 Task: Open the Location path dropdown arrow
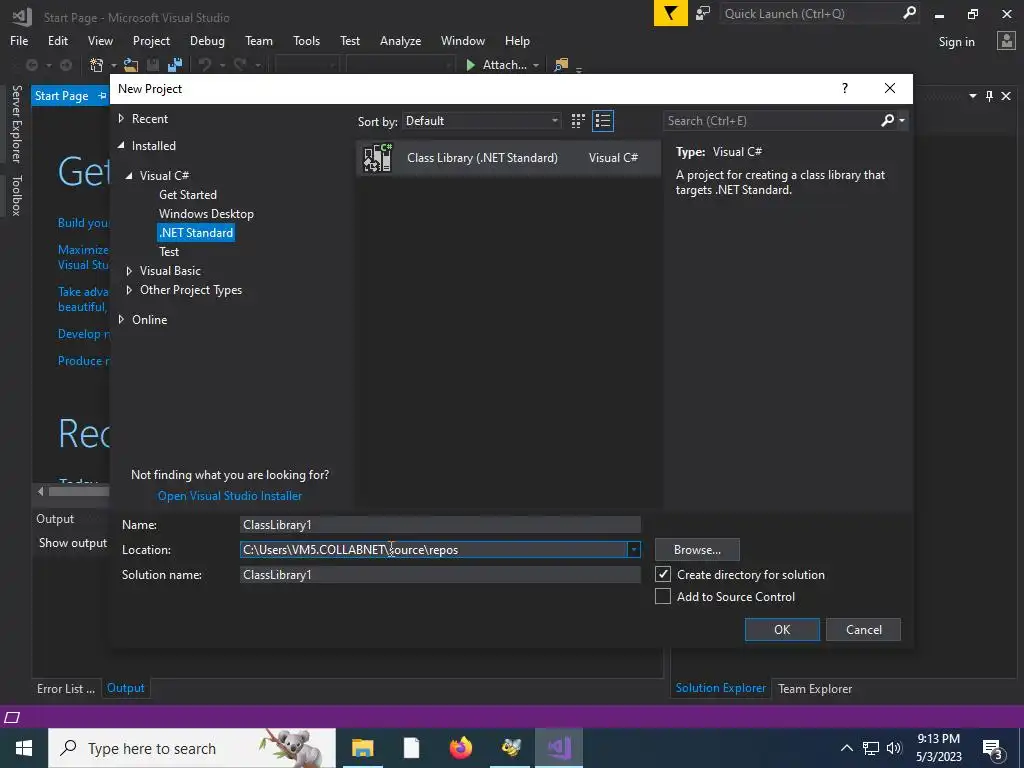[x=633, y=550]
